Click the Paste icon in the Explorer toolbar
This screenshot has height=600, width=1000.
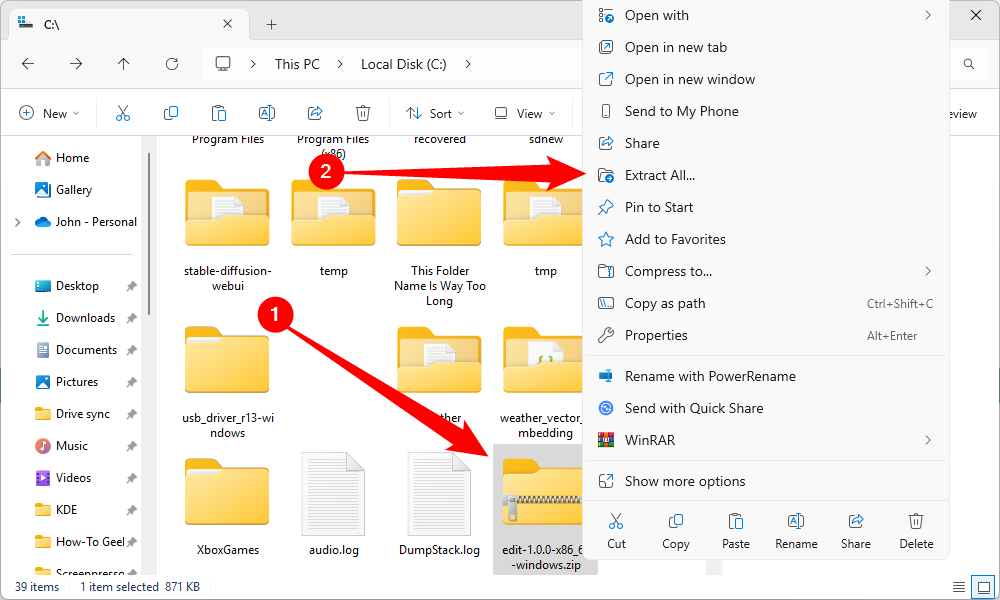coord(219,113)
